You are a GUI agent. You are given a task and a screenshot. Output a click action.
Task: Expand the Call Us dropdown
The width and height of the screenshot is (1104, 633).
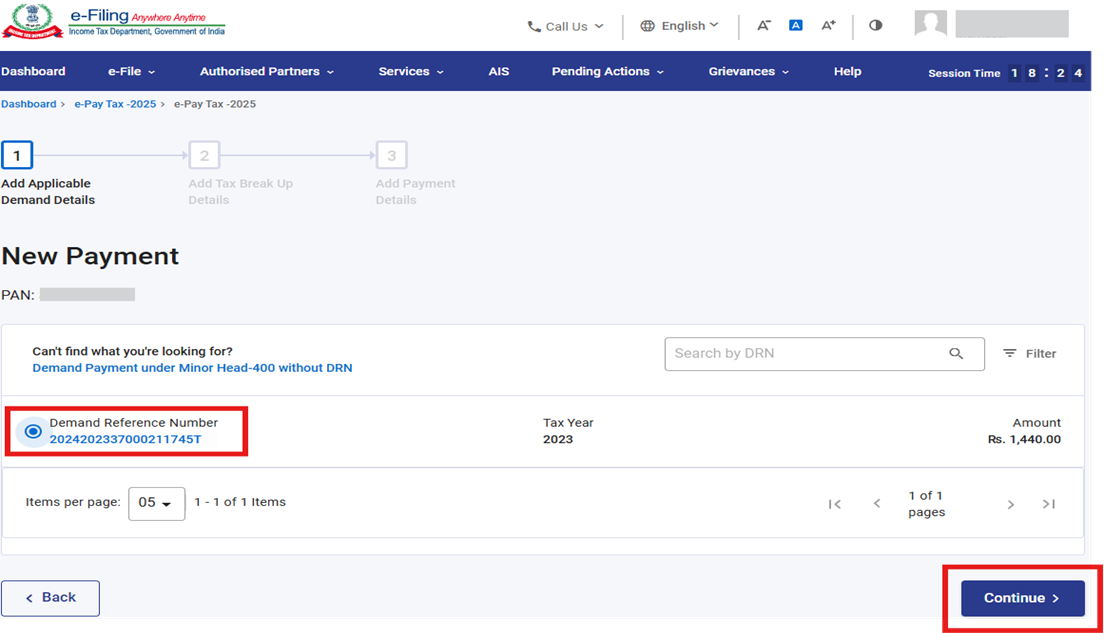tap(566, 26)
